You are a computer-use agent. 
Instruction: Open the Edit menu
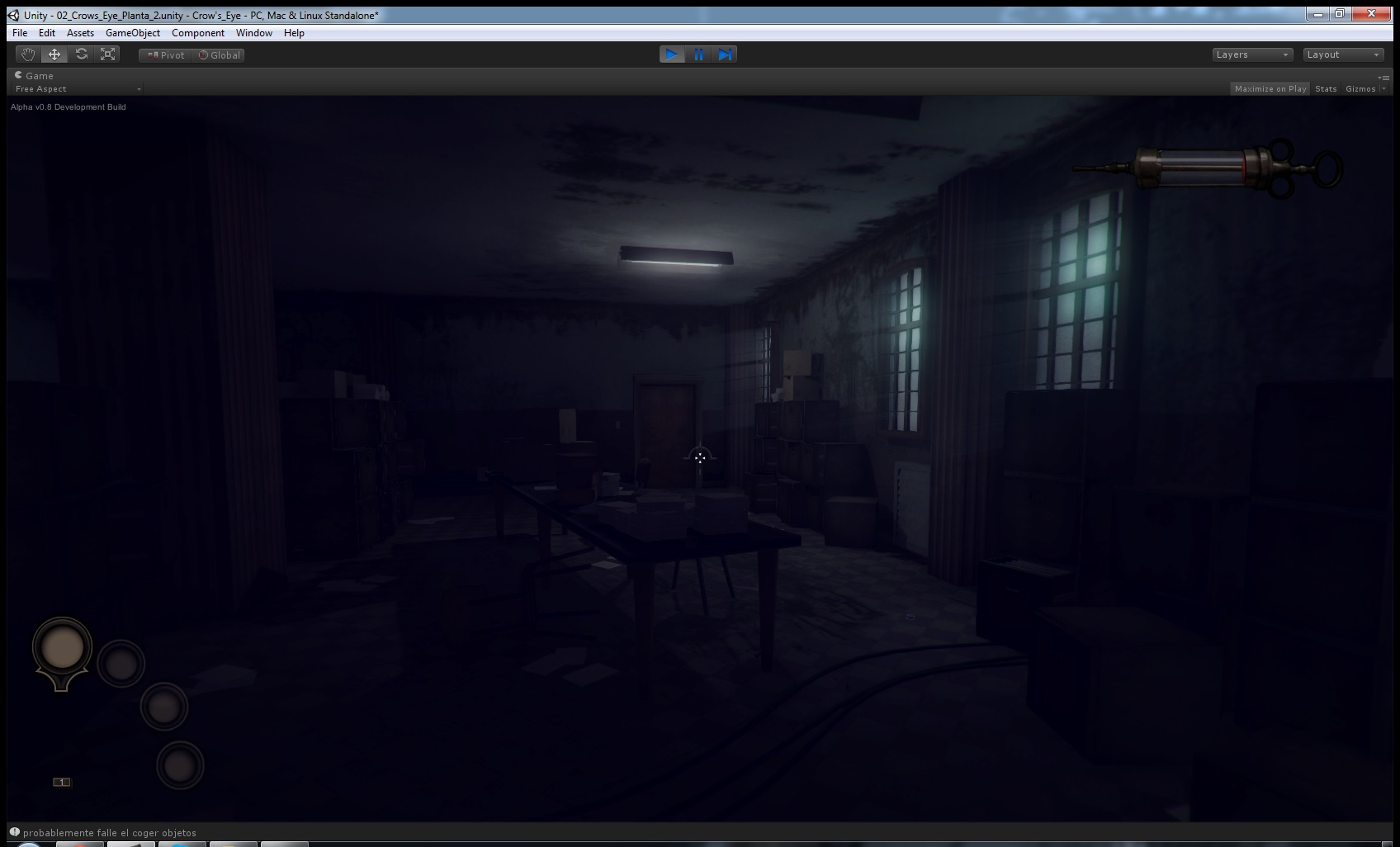coord(47,33)
